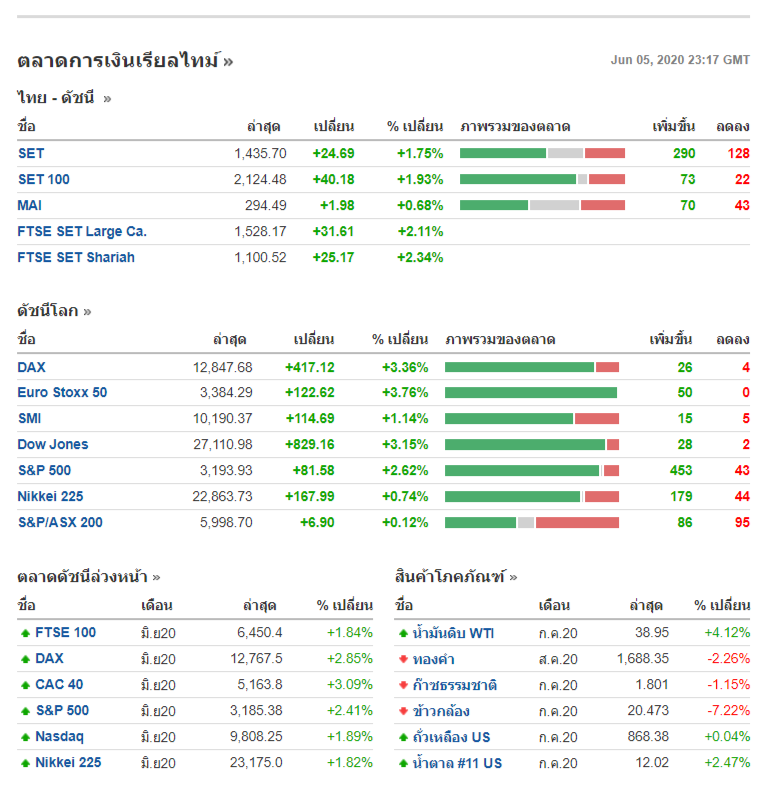The image size is (764, 787).
Task: Expand the ดัชนีโลก section
Action: click(x=54, y=311)
